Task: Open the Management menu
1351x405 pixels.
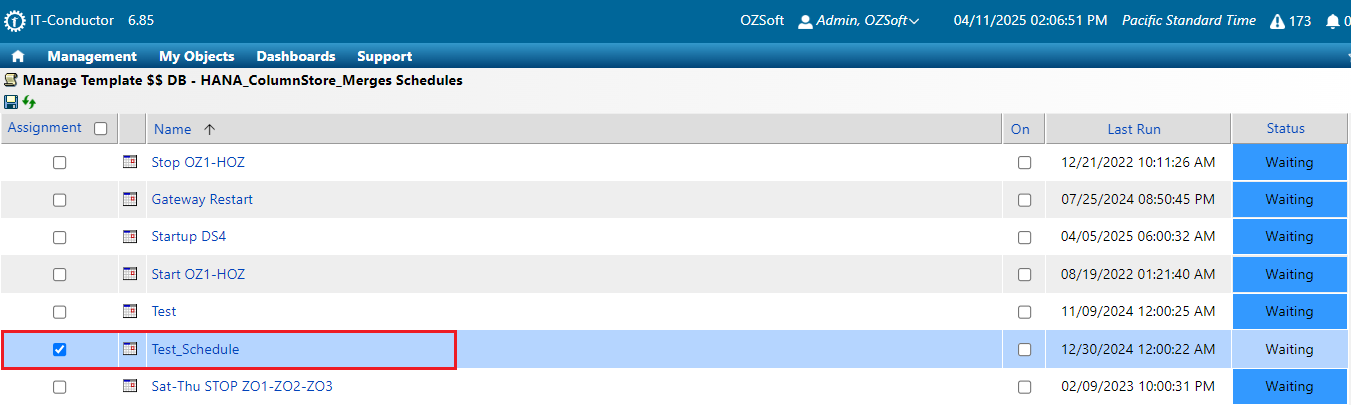Action: [92, 57]
